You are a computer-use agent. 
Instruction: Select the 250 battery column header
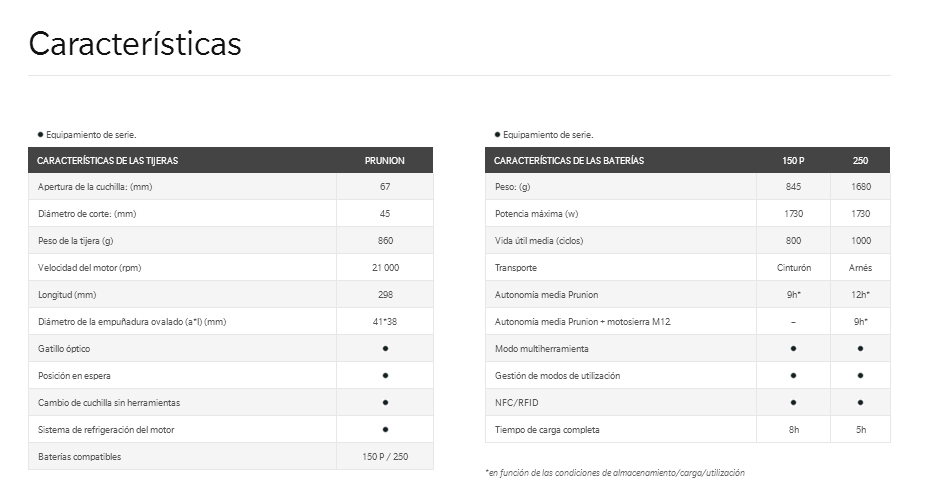860,160
